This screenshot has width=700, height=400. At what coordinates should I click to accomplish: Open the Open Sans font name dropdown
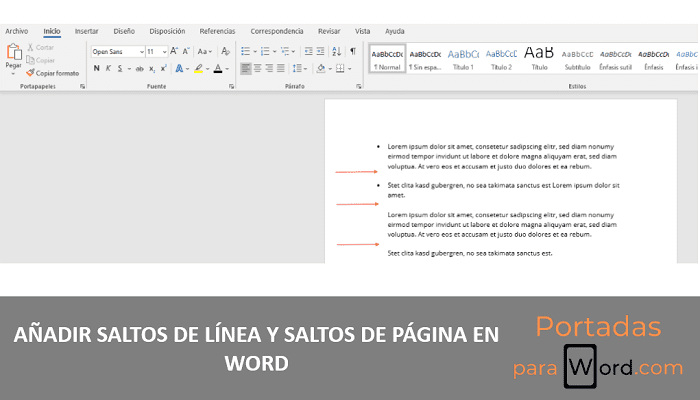(116, 51)
